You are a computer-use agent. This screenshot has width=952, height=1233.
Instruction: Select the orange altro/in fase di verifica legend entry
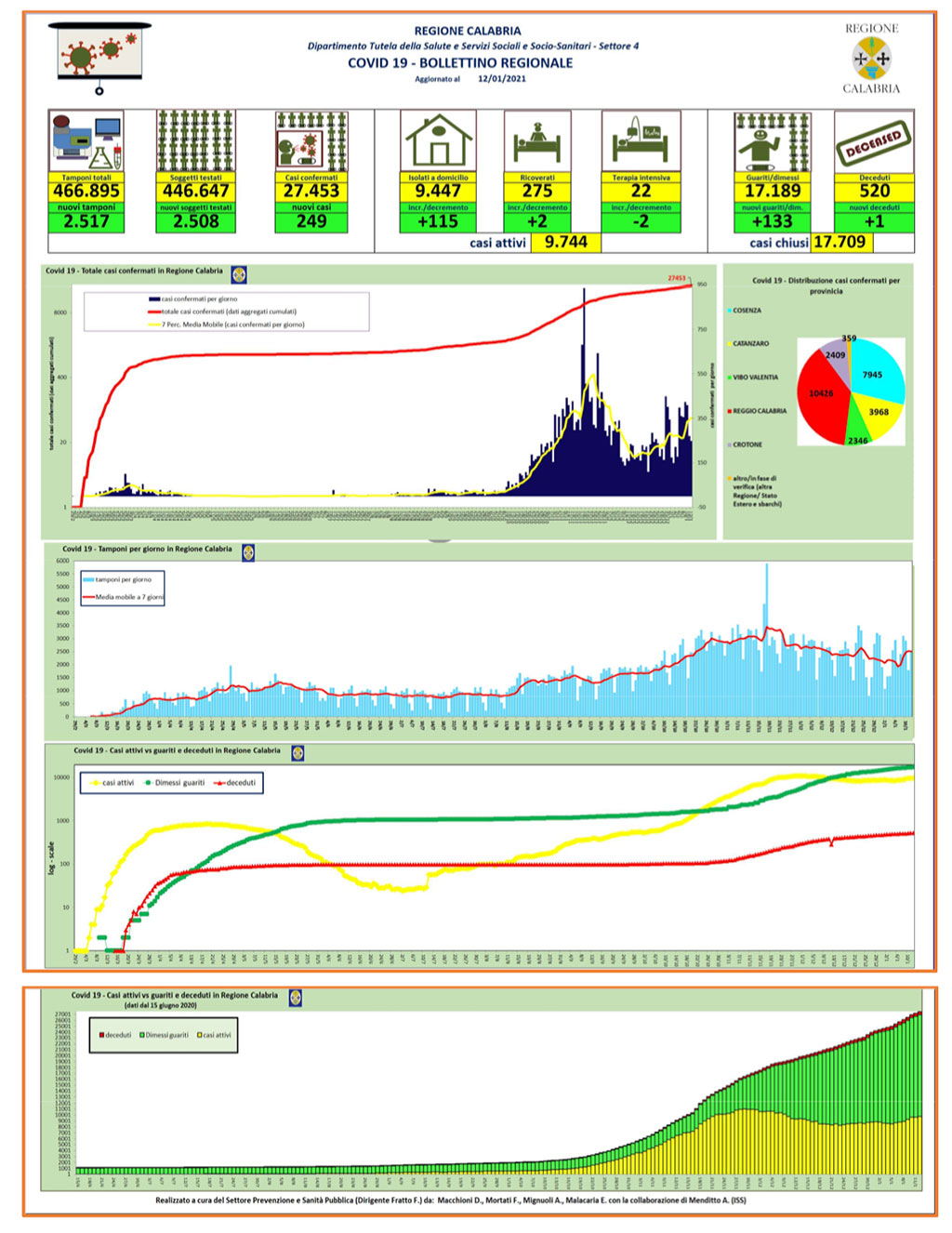[755, 491]
